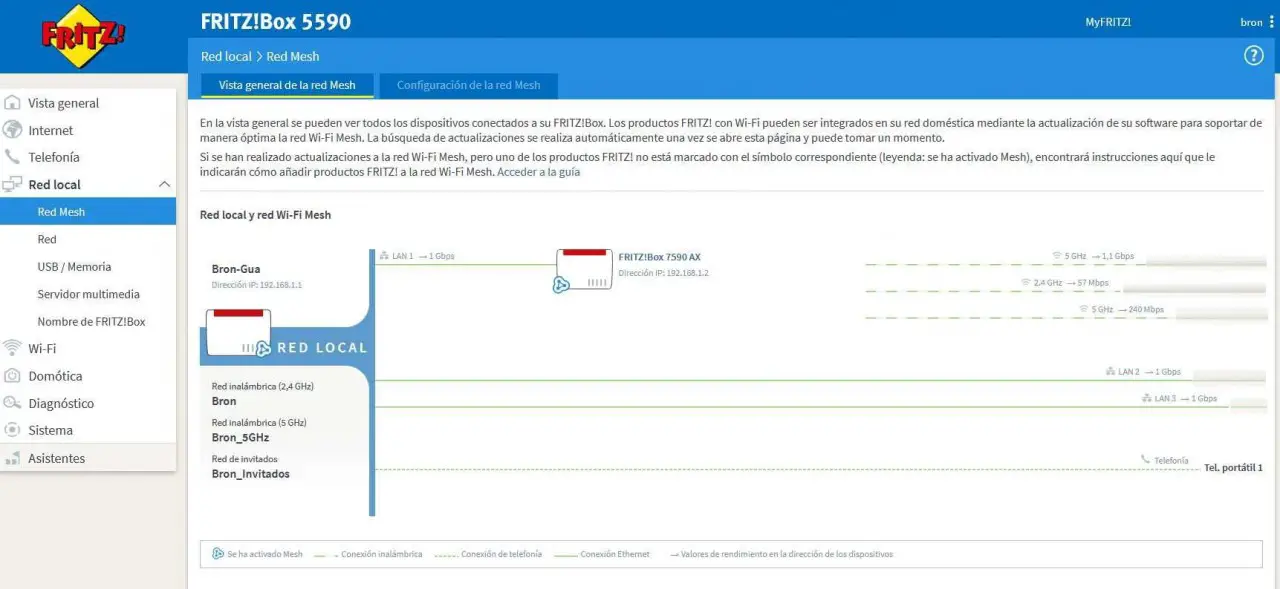Click the FRITZ!Box 7590 AX device icon
The image size is (1280, 589).
585,270
